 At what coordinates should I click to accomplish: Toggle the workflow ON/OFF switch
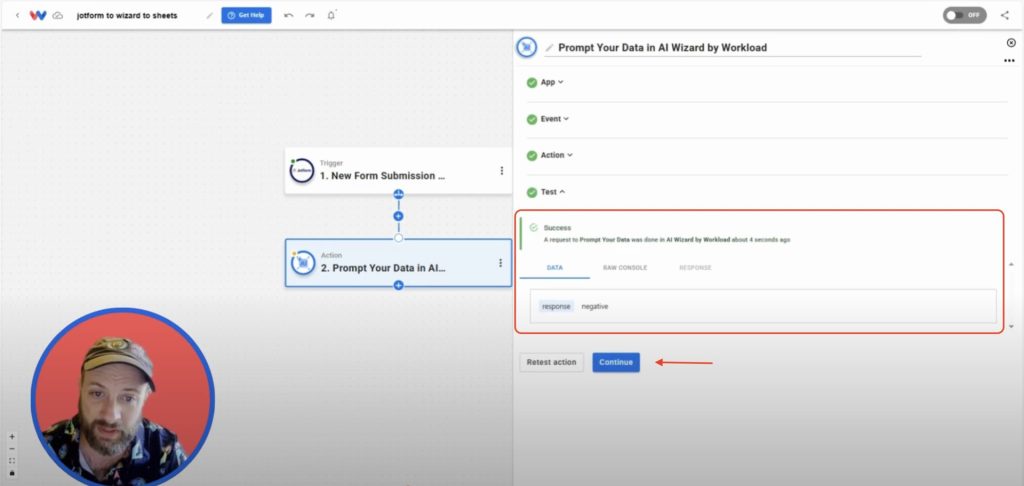pos(965,15)
